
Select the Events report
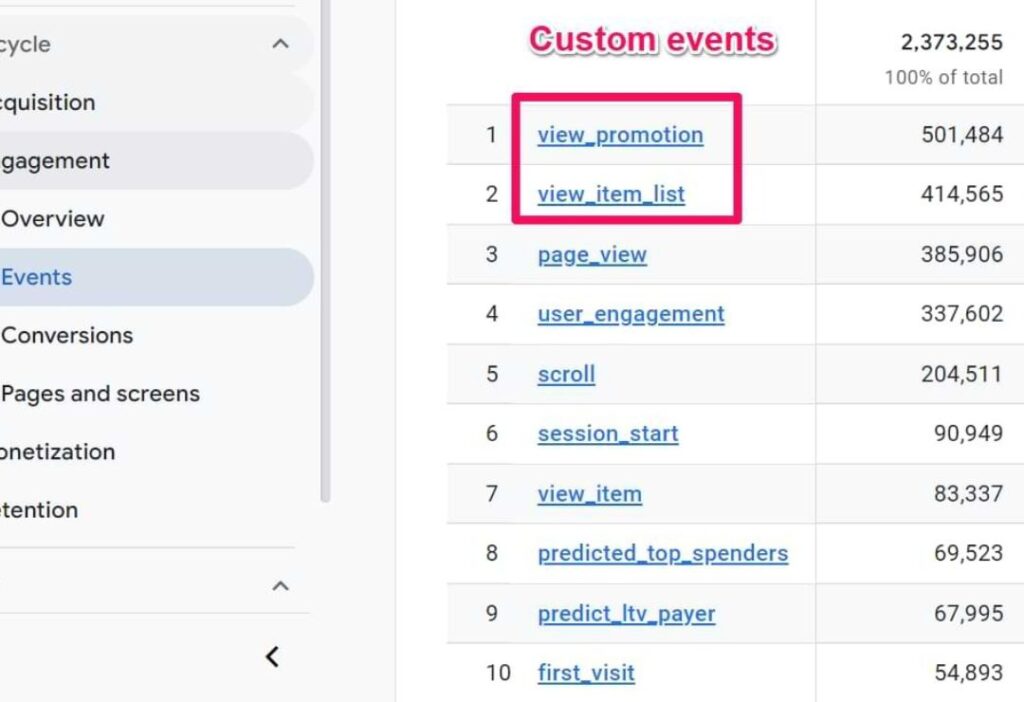tap(37, 277)
